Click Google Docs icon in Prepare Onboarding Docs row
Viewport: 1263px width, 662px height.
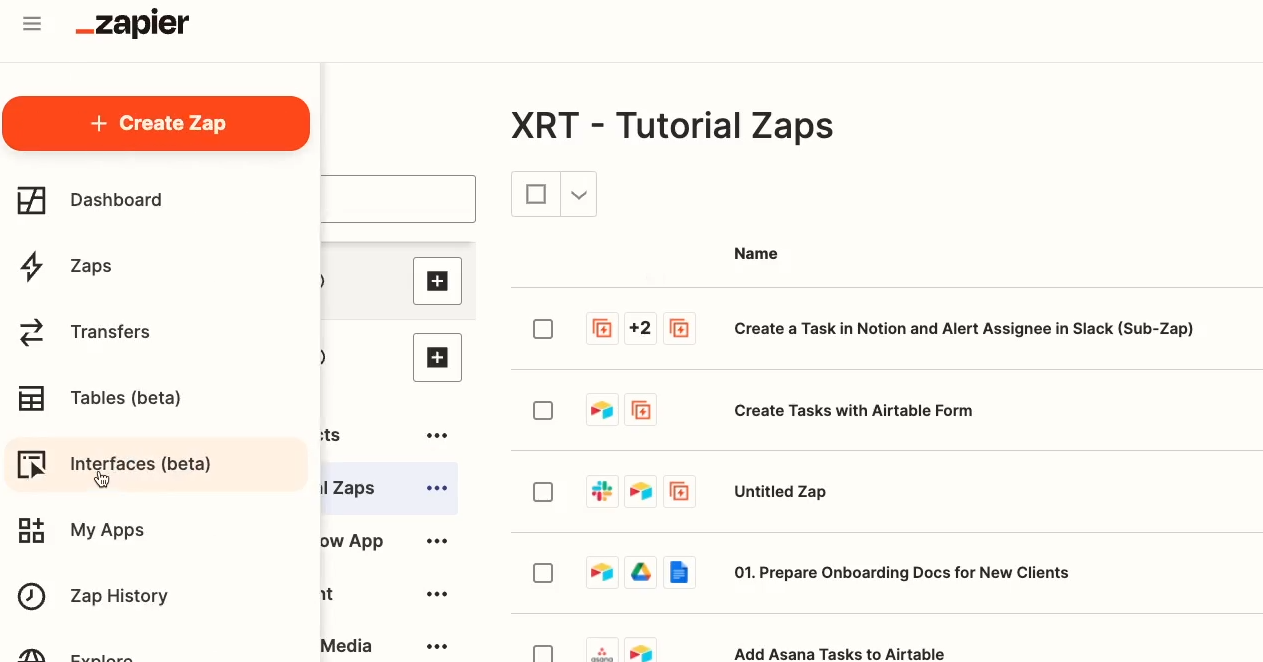(679, 573)
